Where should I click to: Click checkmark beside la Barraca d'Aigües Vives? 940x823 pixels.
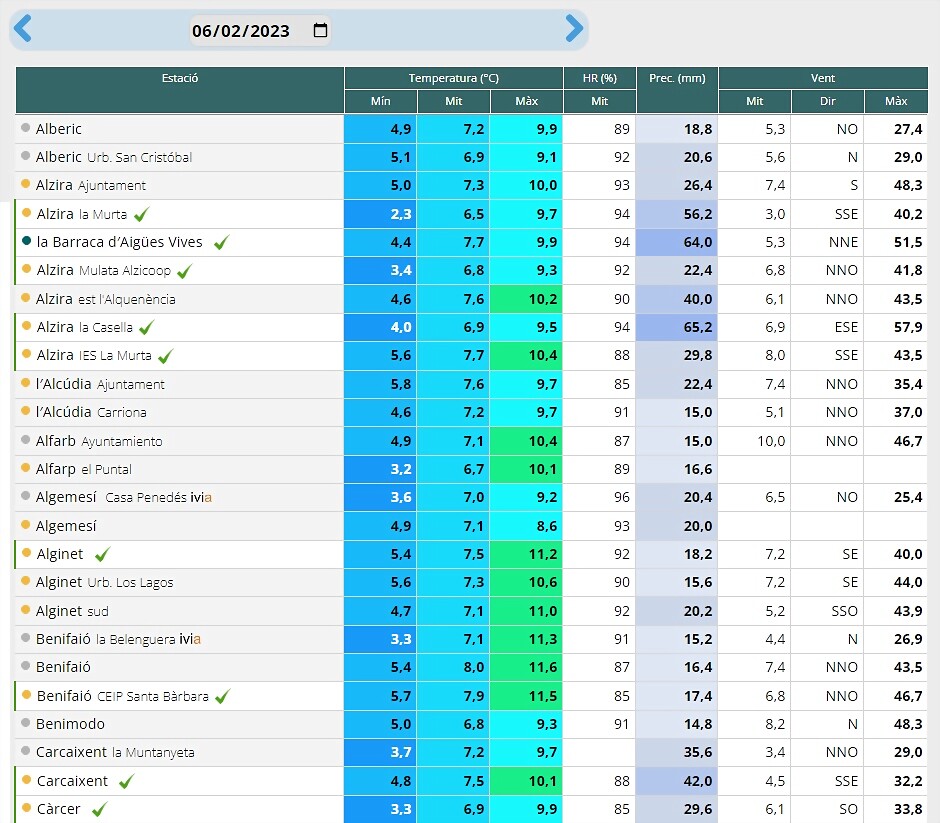point(222,242)
